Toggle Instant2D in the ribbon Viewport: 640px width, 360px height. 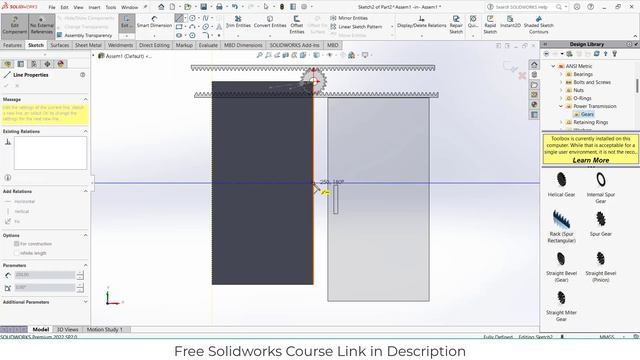(x=510, y=22)
